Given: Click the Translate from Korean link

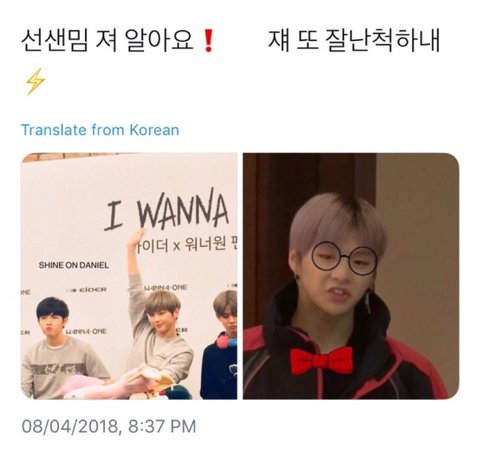Looking at the screenshot, I should tap(100, 130).
